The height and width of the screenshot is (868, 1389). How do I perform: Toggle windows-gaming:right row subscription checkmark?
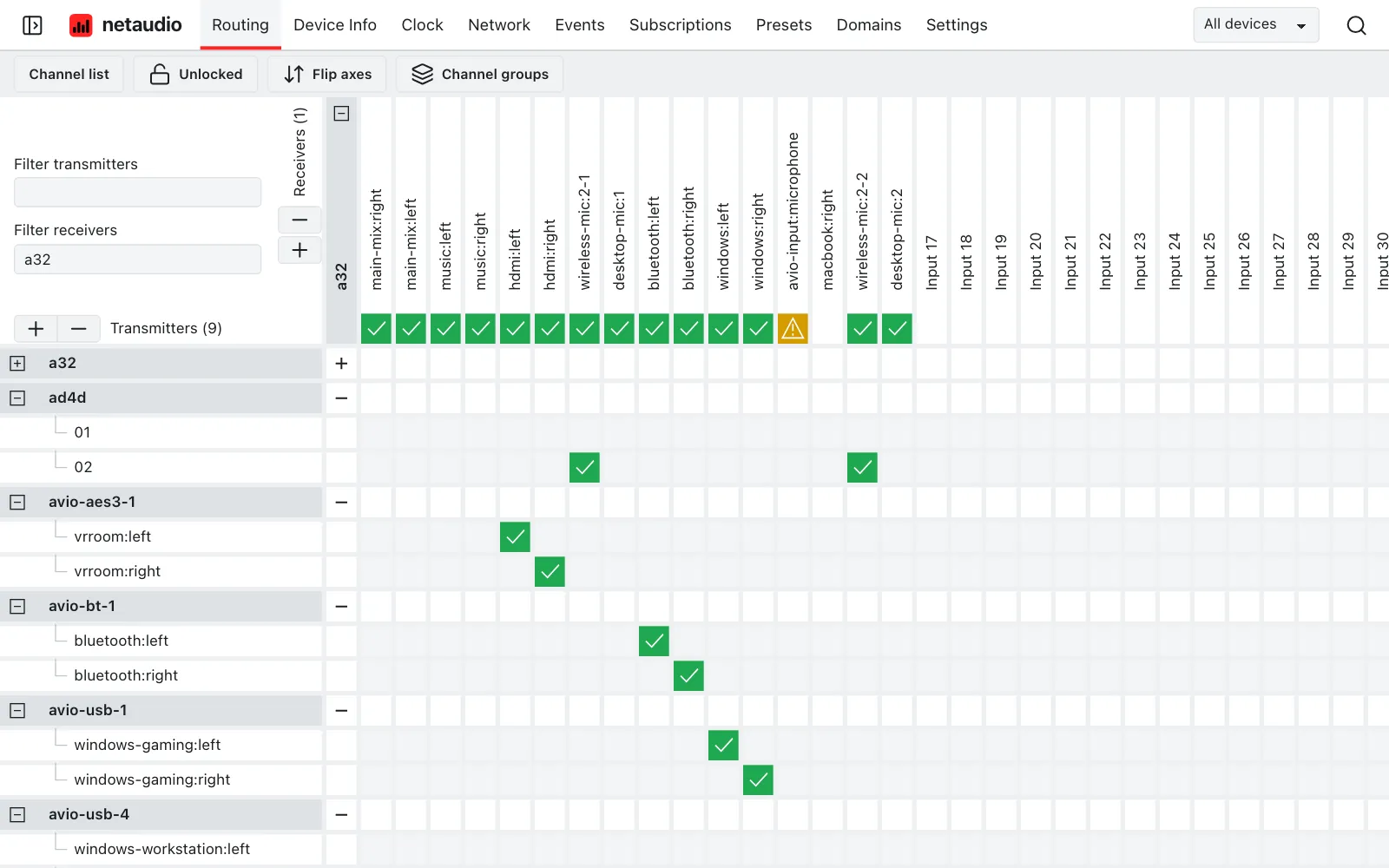pos(758,780)
